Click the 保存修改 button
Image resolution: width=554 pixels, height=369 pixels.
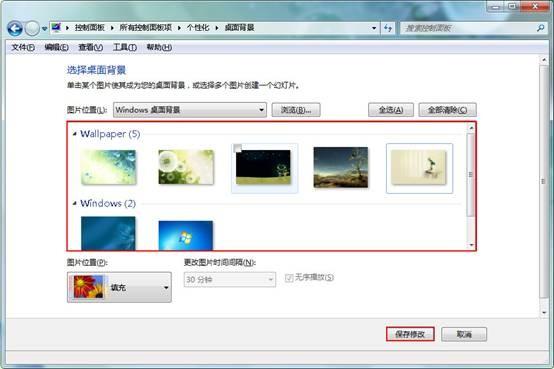point(410,334)
